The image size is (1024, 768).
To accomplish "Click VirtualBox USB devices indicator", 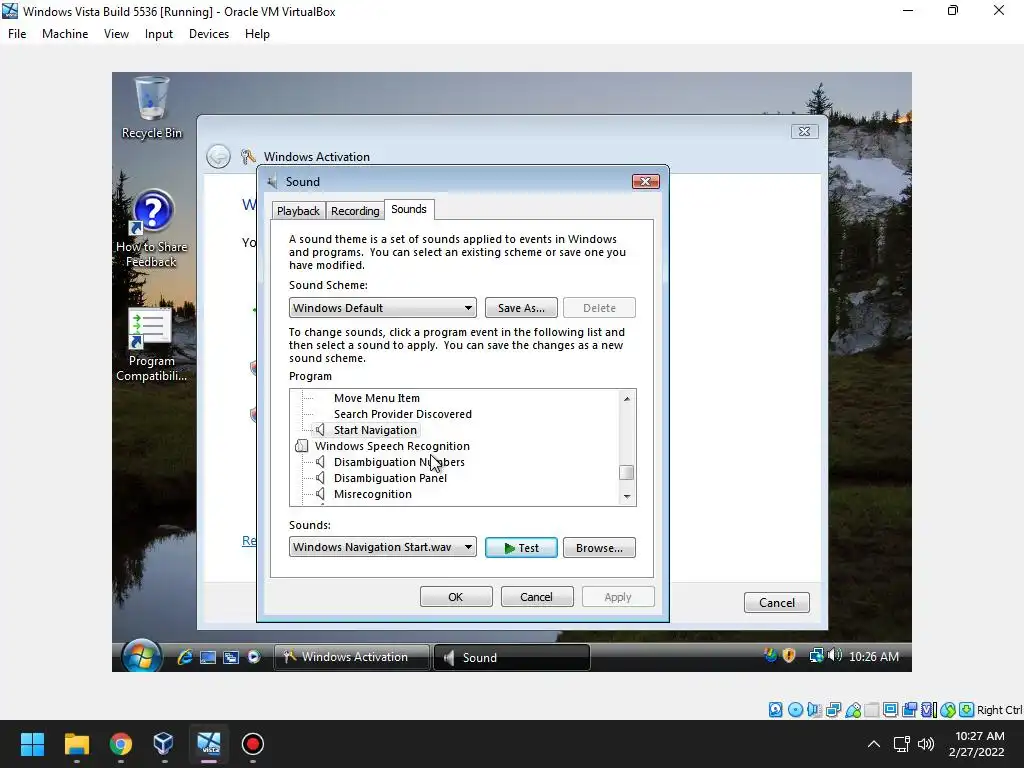I will [852, 710].
